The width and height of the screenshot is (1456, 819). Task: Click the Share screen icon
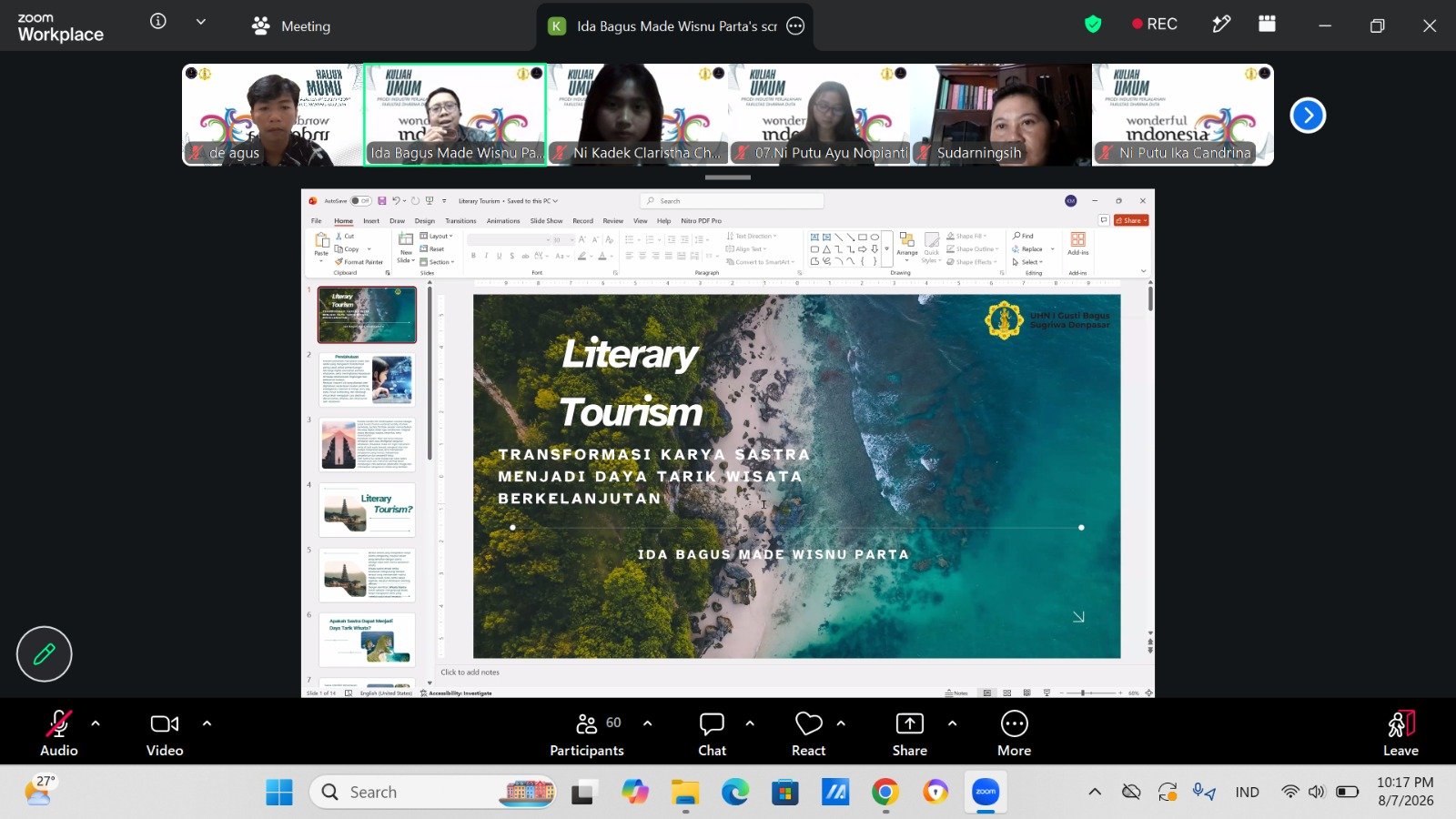coord(909,723)
